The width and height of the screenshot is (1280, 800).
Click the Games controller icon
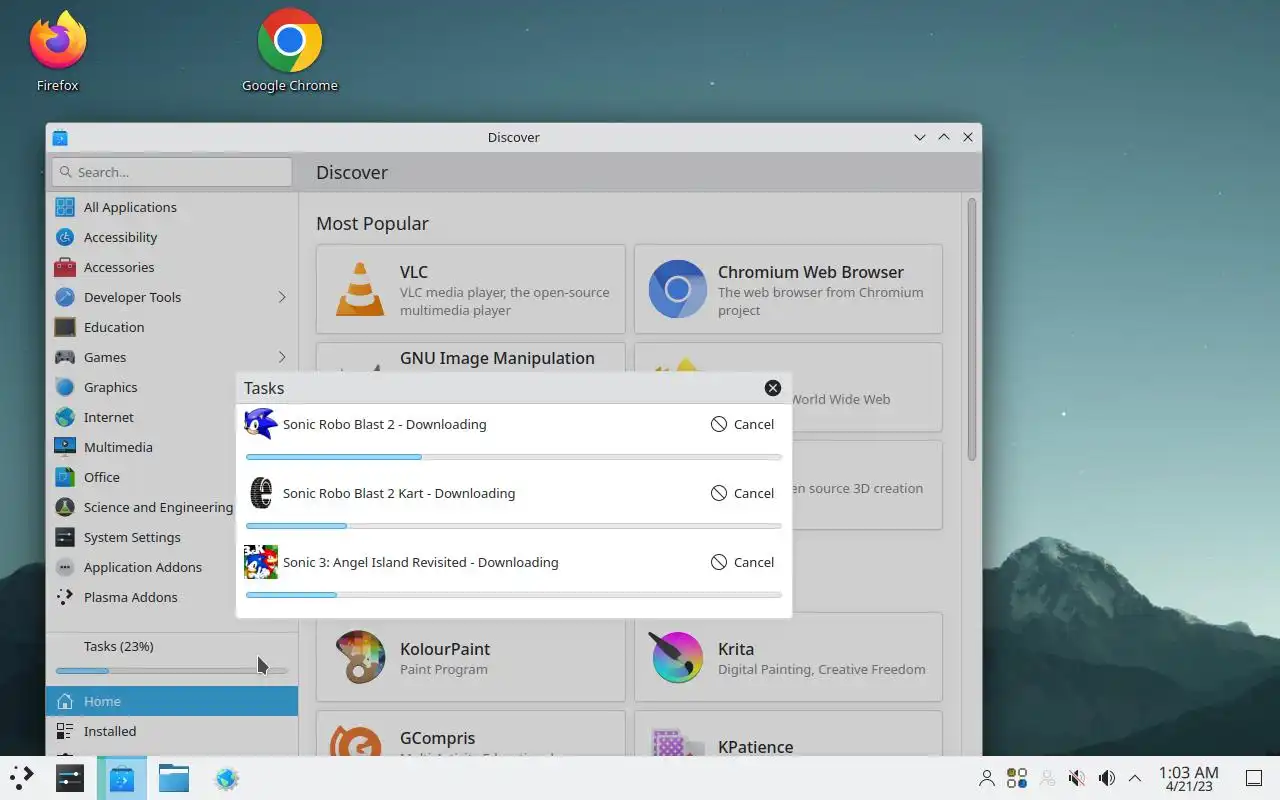tap(65, 357)
